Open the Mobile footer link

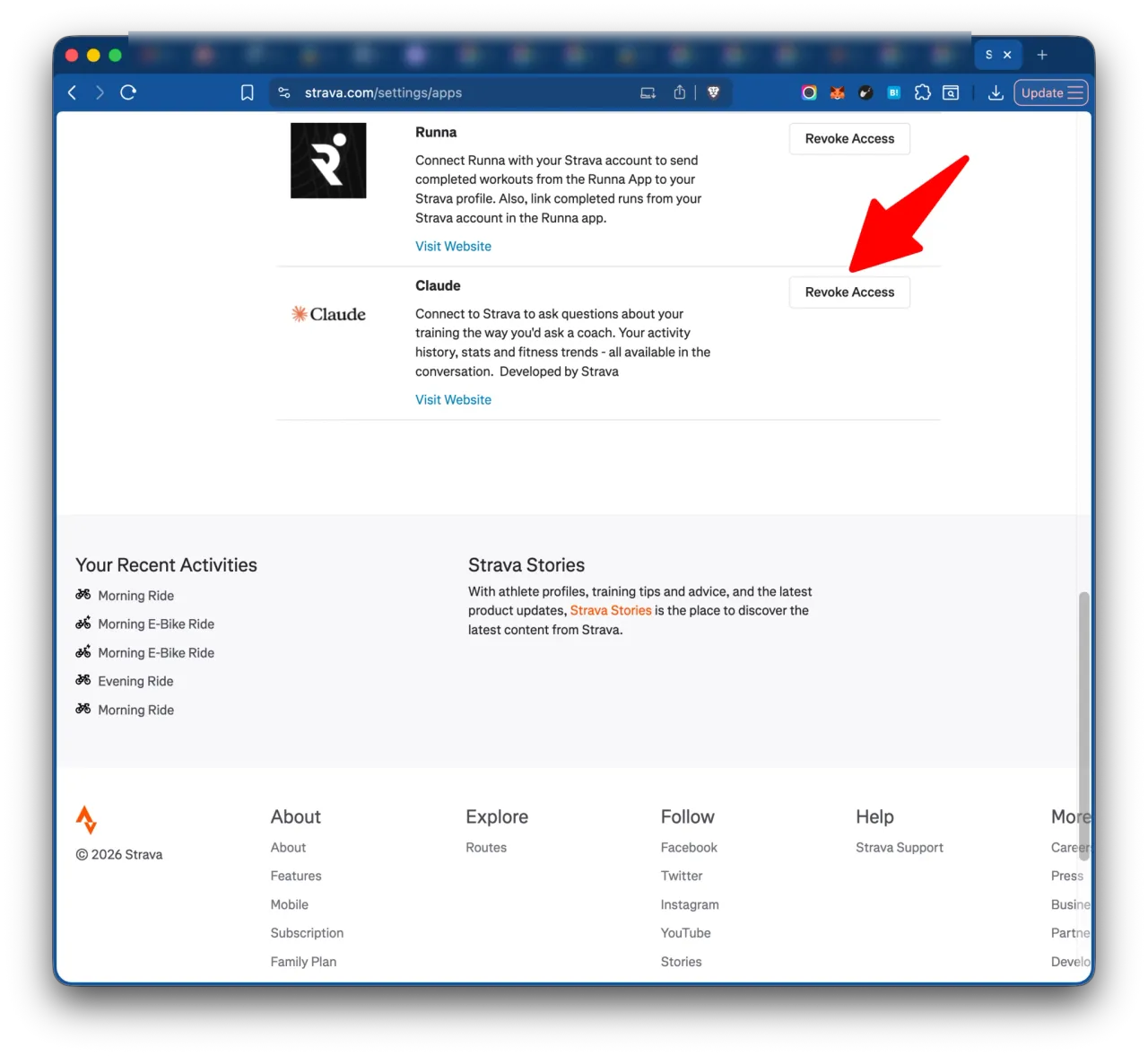click(x=290, y=904)
